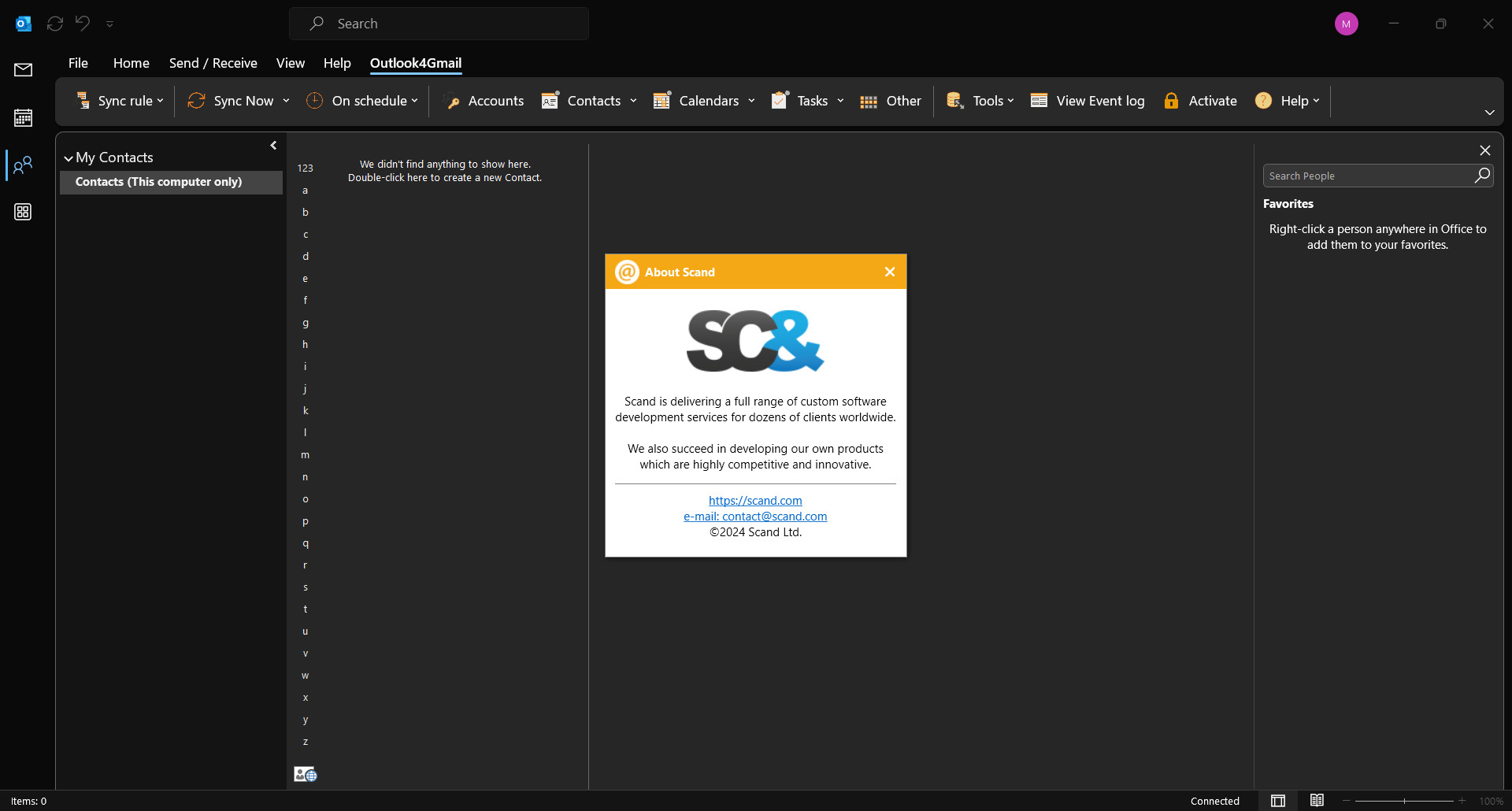Click the Send/Receive all folders sync icon
The width and height of the screenshot is (1512, 811).
pyautogui.click(x=55, y=24)
